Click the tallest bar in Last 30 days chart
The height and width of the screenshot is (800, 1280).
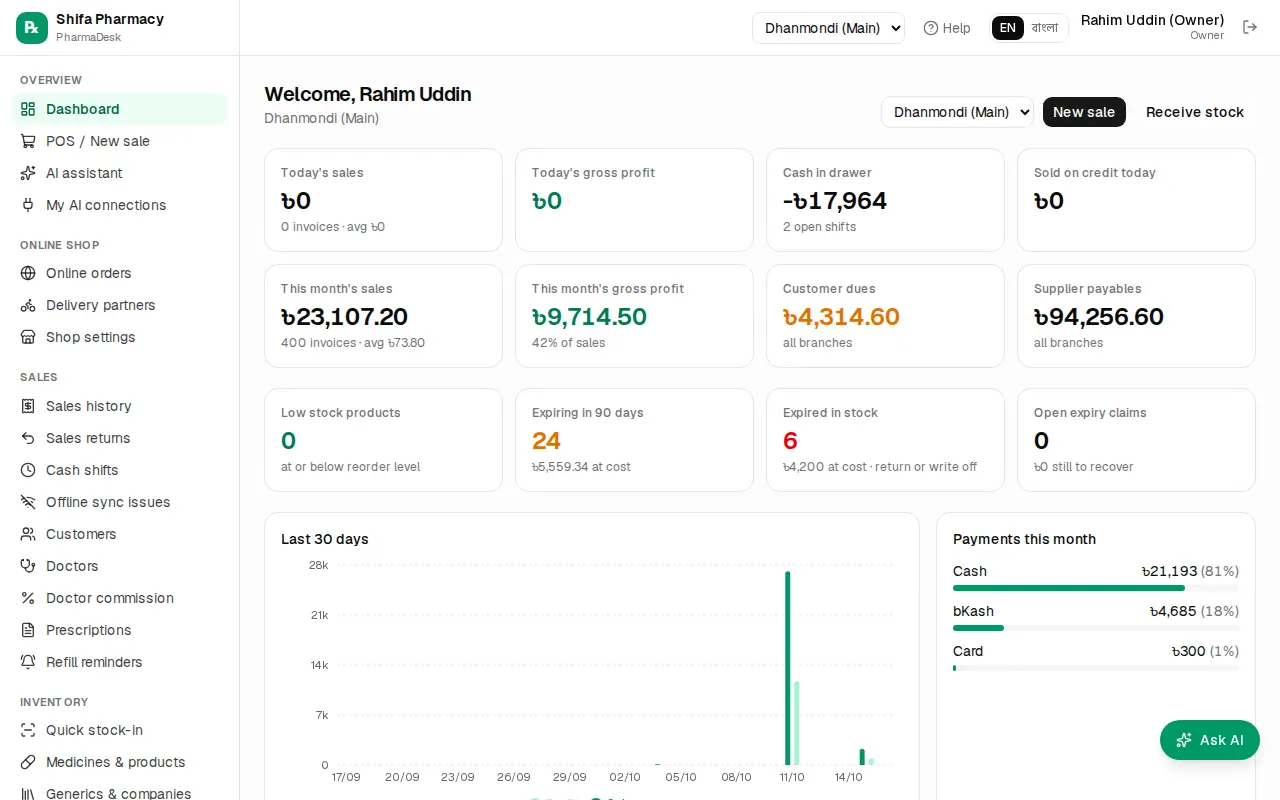point(788,668)
